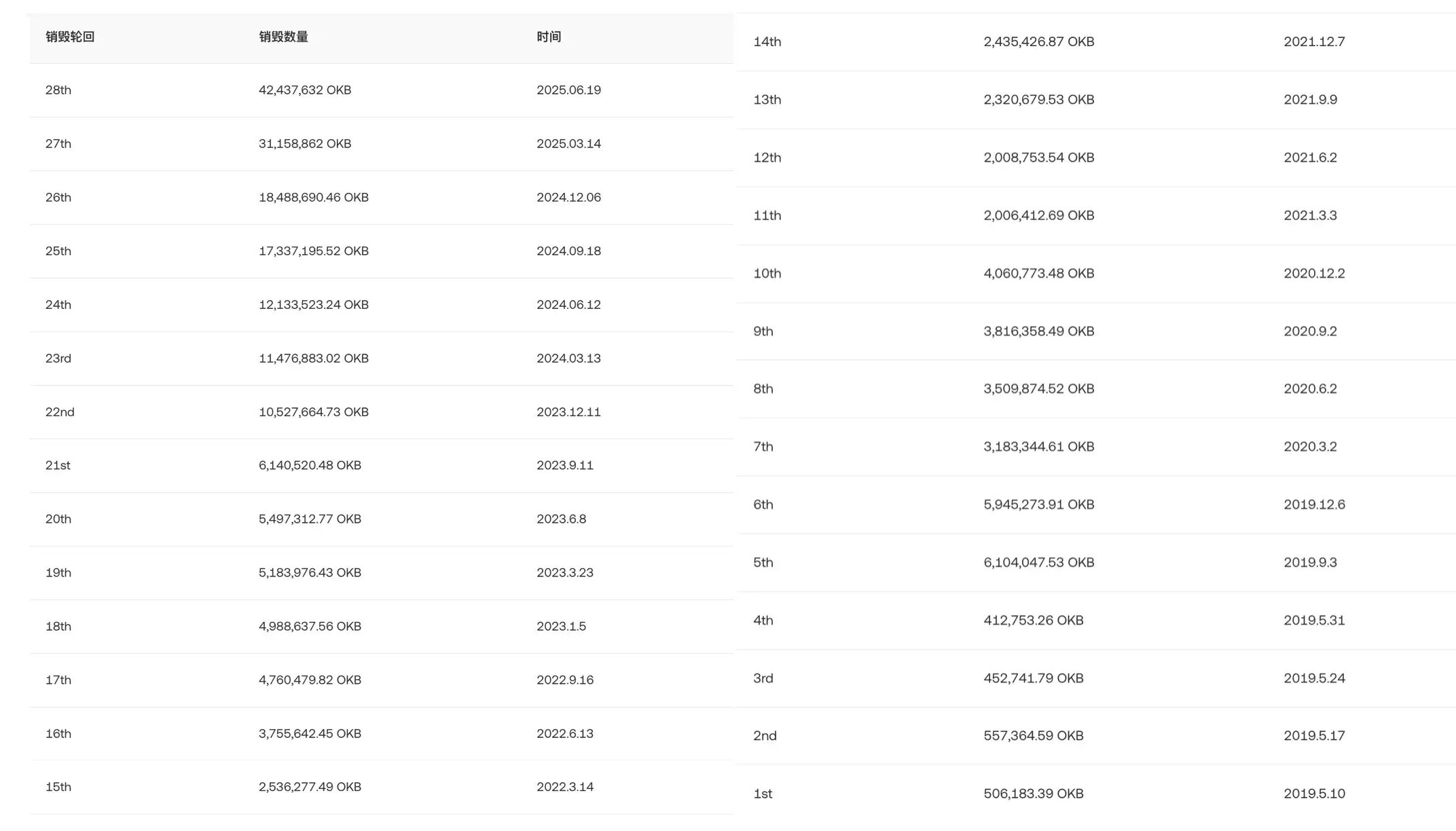Click the 销毁数量 column header
1456x831 pixels.
pyautogui.click(x=283, y=37)
